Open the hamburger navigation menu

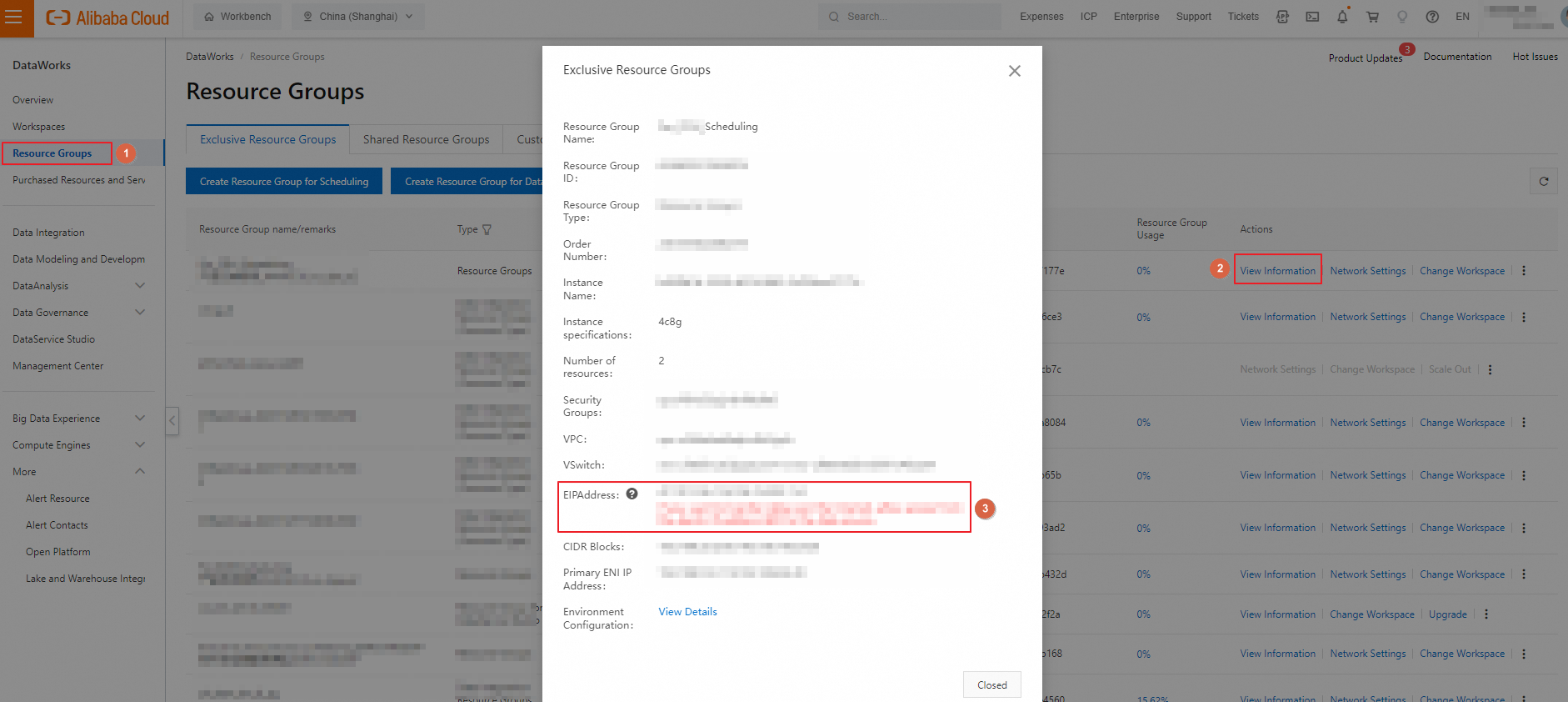(14, 18)
